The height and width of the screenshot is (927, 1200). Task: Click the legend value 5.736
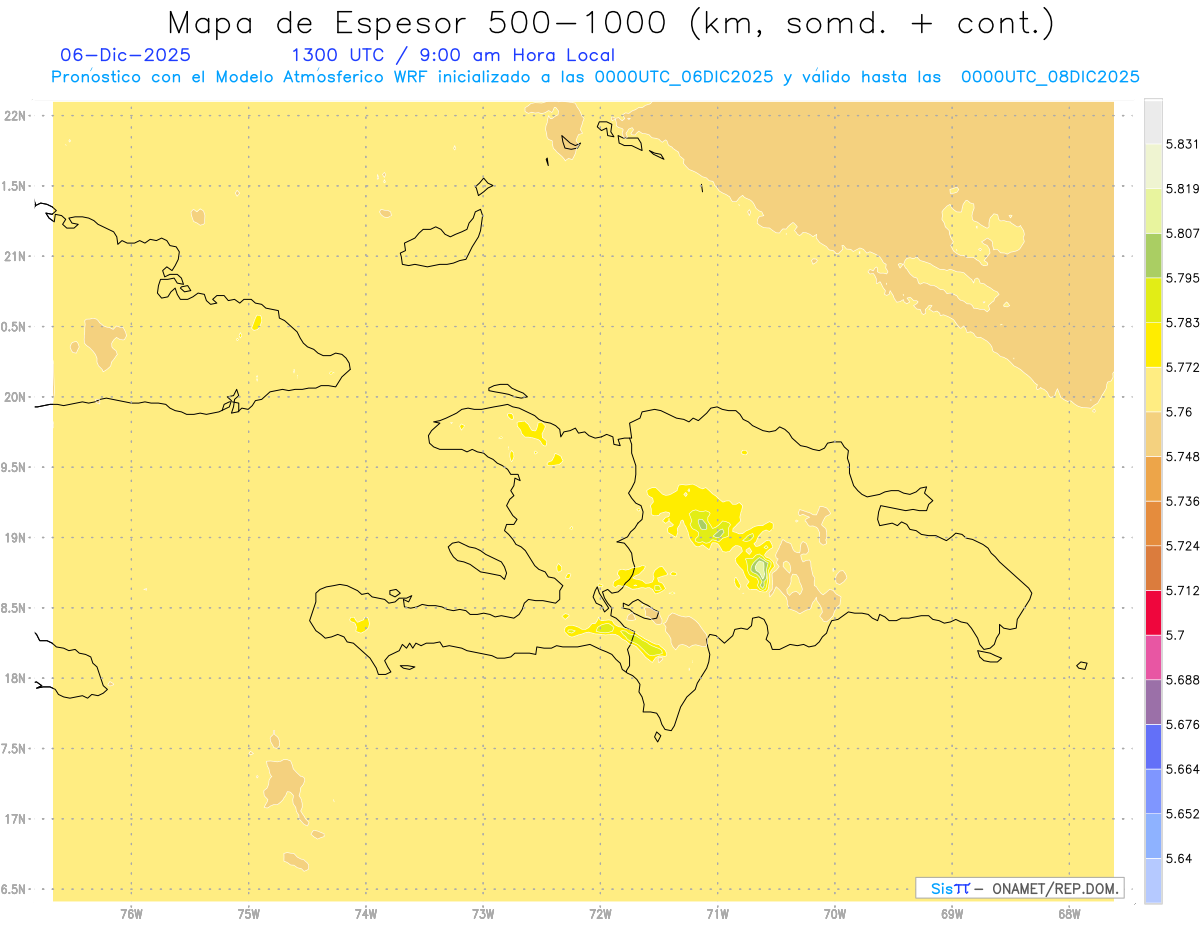[x=1183, y=501]
